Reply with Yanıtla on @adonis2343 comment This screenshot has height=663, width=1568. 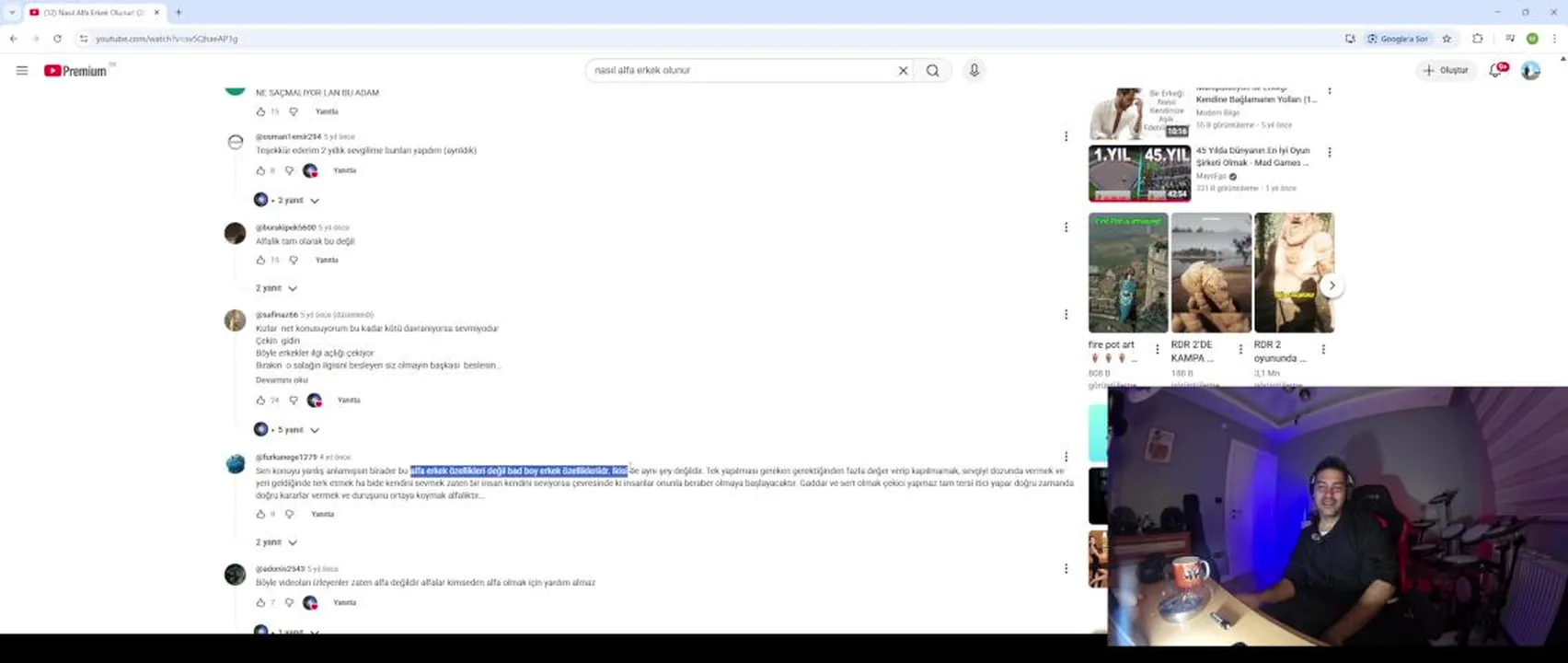[344, 602]
